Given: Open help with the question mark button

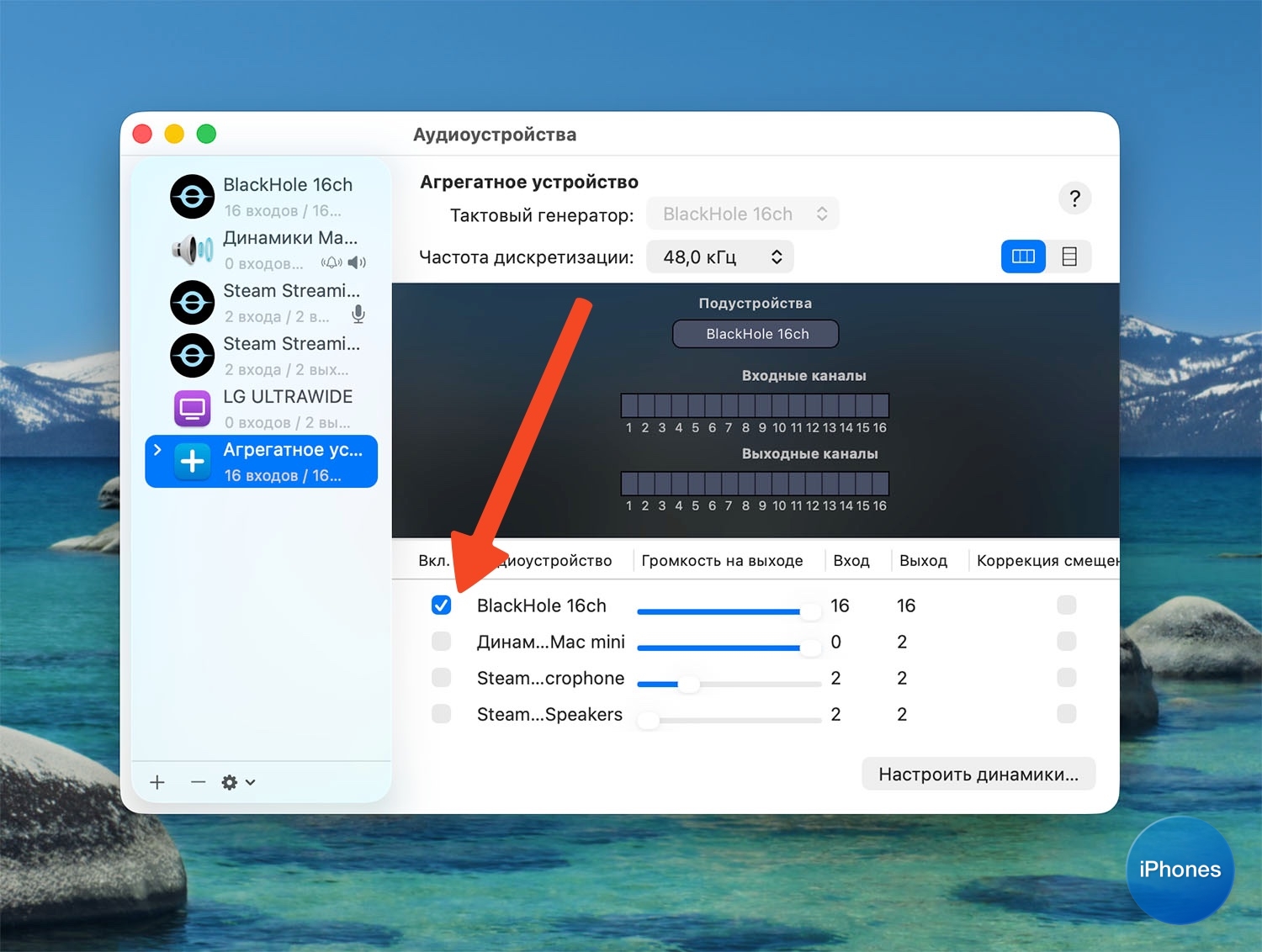Looking at the screenshot, I should [x=1074, y=198].
